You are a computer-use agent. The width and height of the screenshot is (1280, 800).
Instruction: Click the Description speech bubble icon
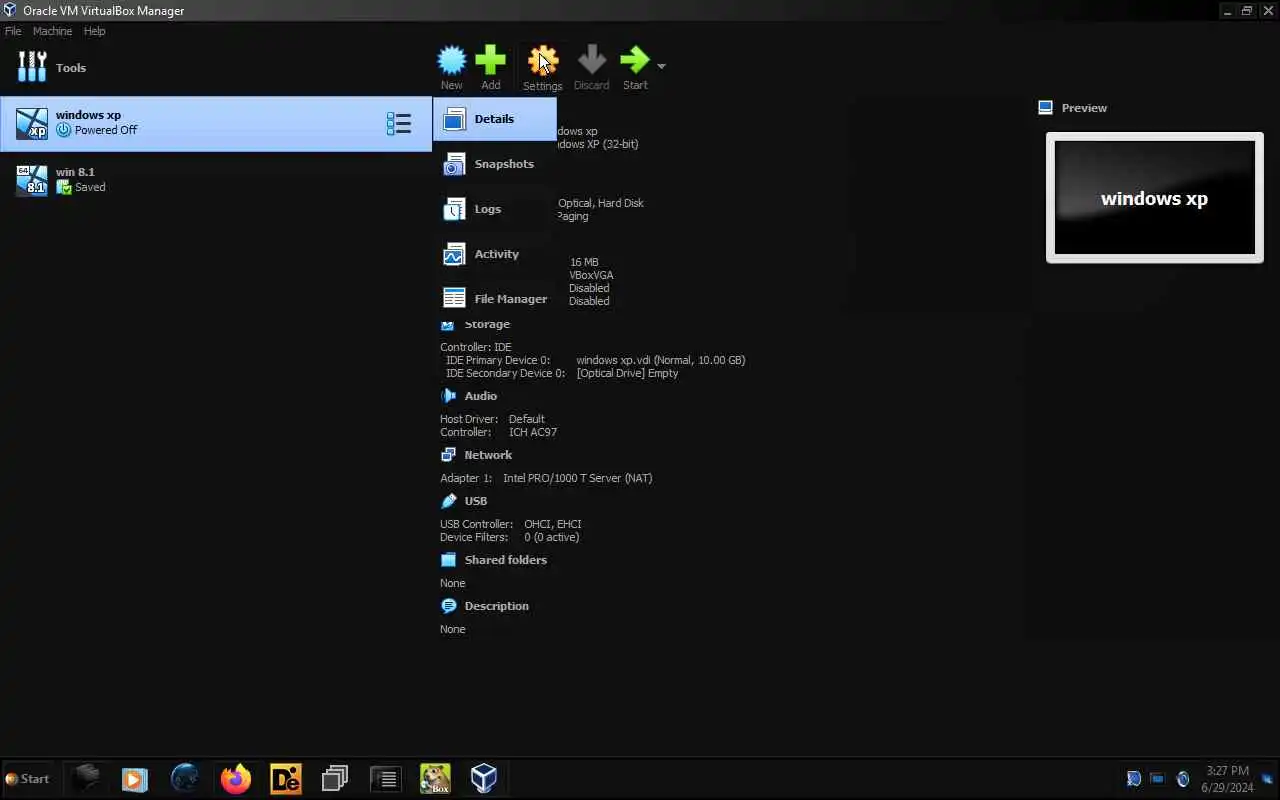click(x=448, y=606)
